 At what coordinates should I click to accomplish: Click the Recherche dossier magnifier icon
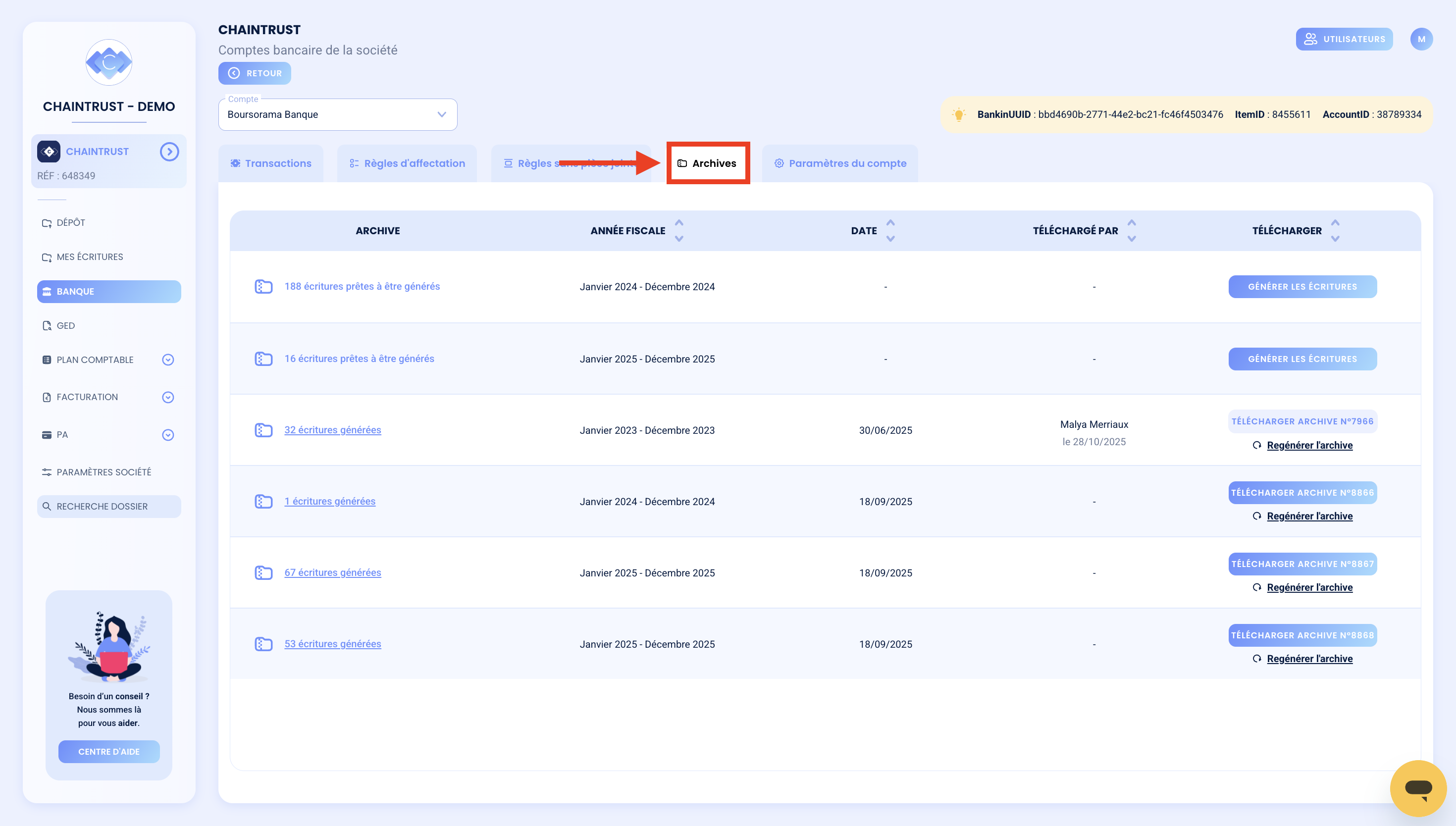point(47,507)
